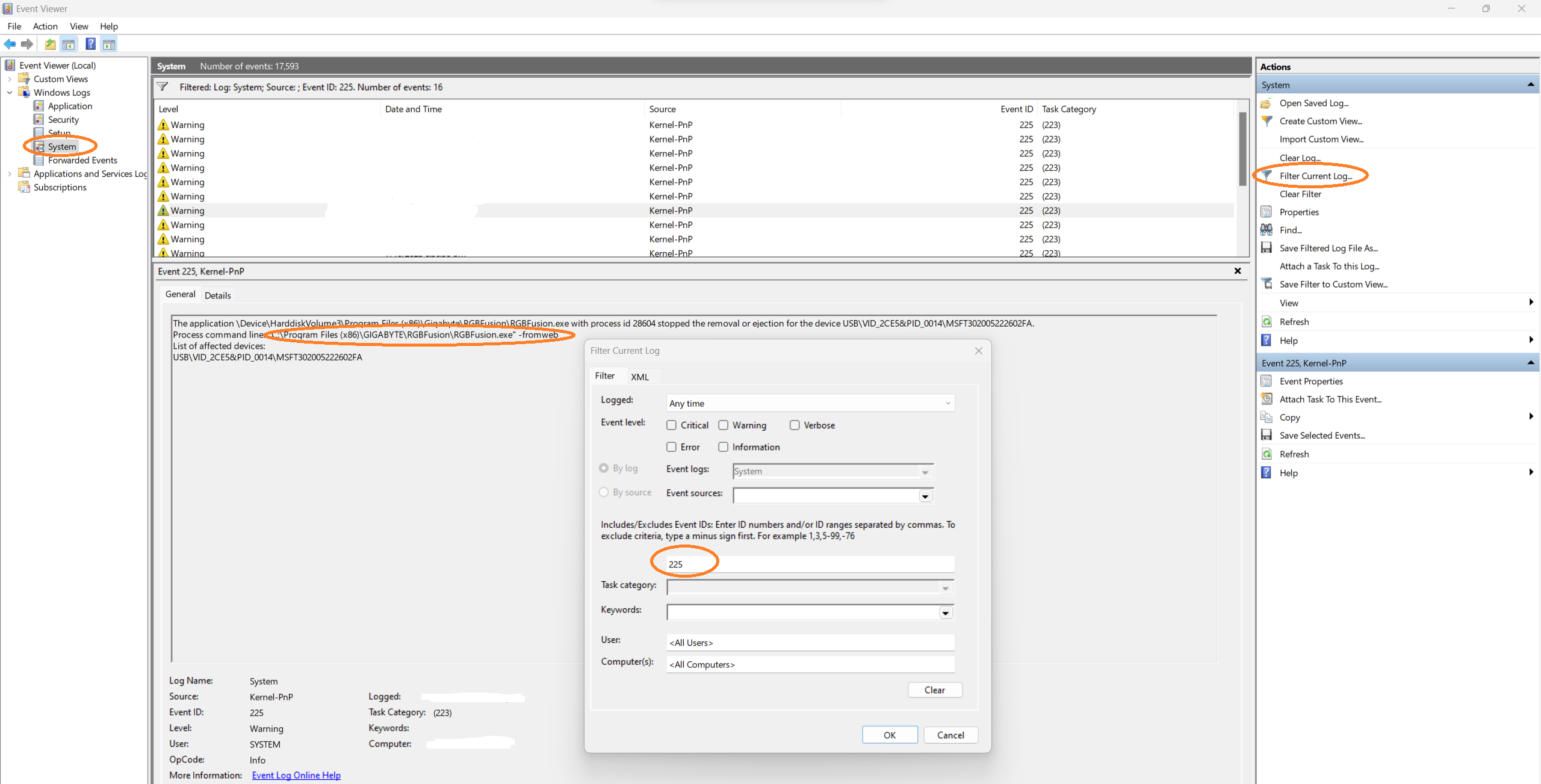Collapse the Windows Logs tree node
Screen dimensions: 1541x784
click(x=9, y=92)
